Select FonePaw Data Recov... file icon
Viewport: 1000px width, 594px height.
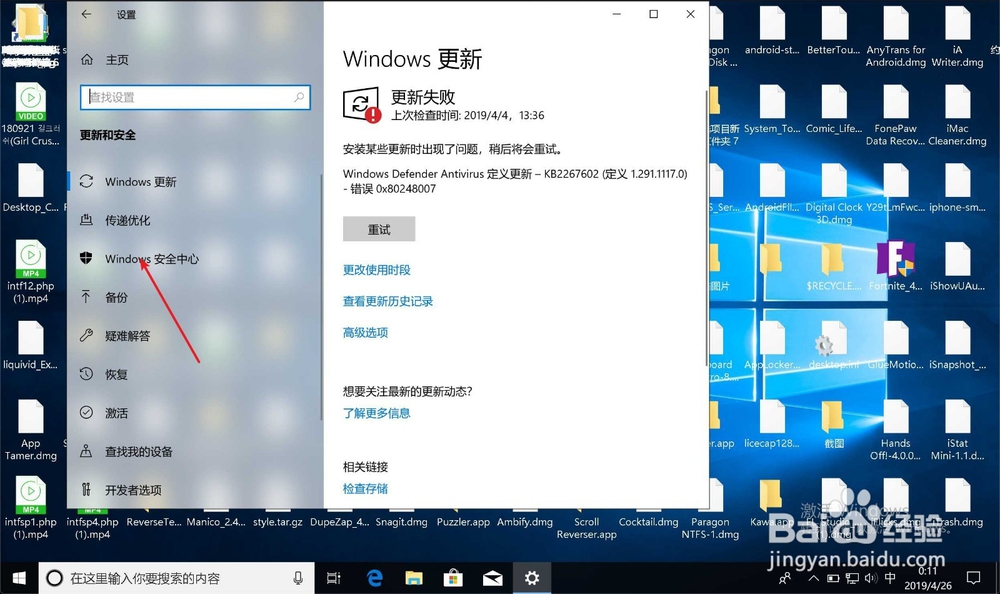click(x=895, y=115)
